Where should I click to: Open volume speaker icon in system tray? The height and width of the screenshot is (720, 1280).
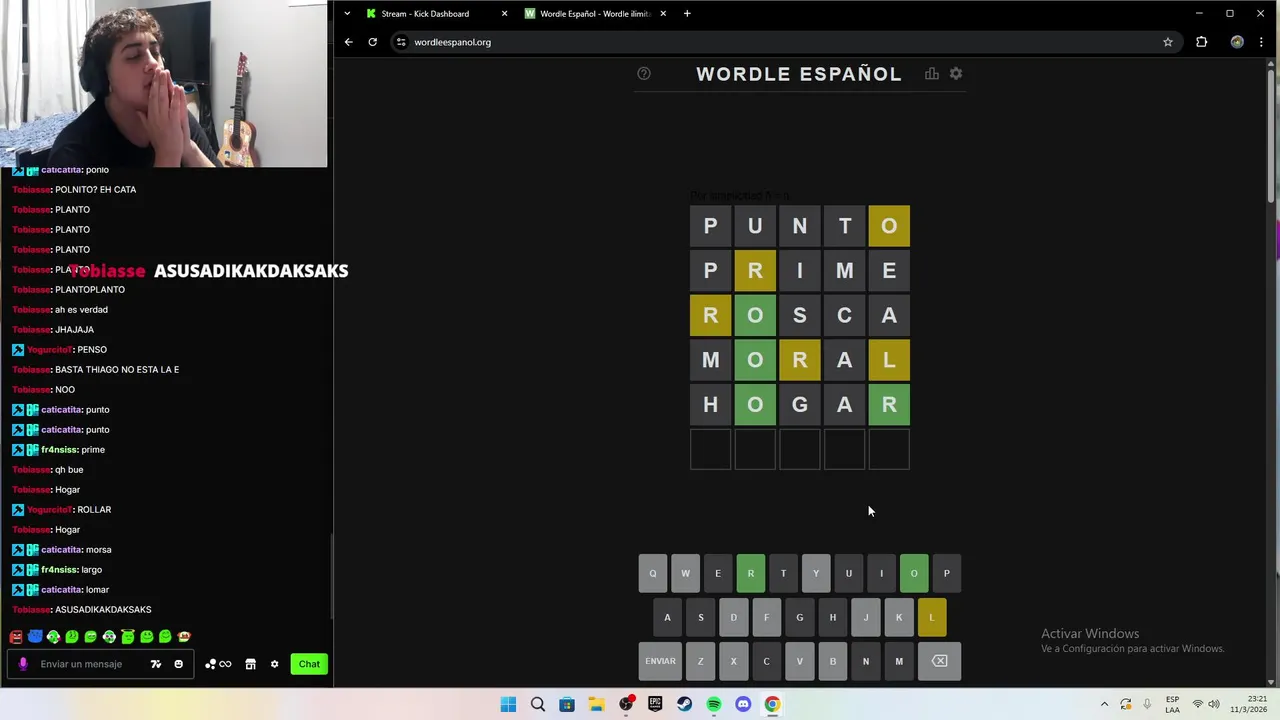(x=1215, y=704)
